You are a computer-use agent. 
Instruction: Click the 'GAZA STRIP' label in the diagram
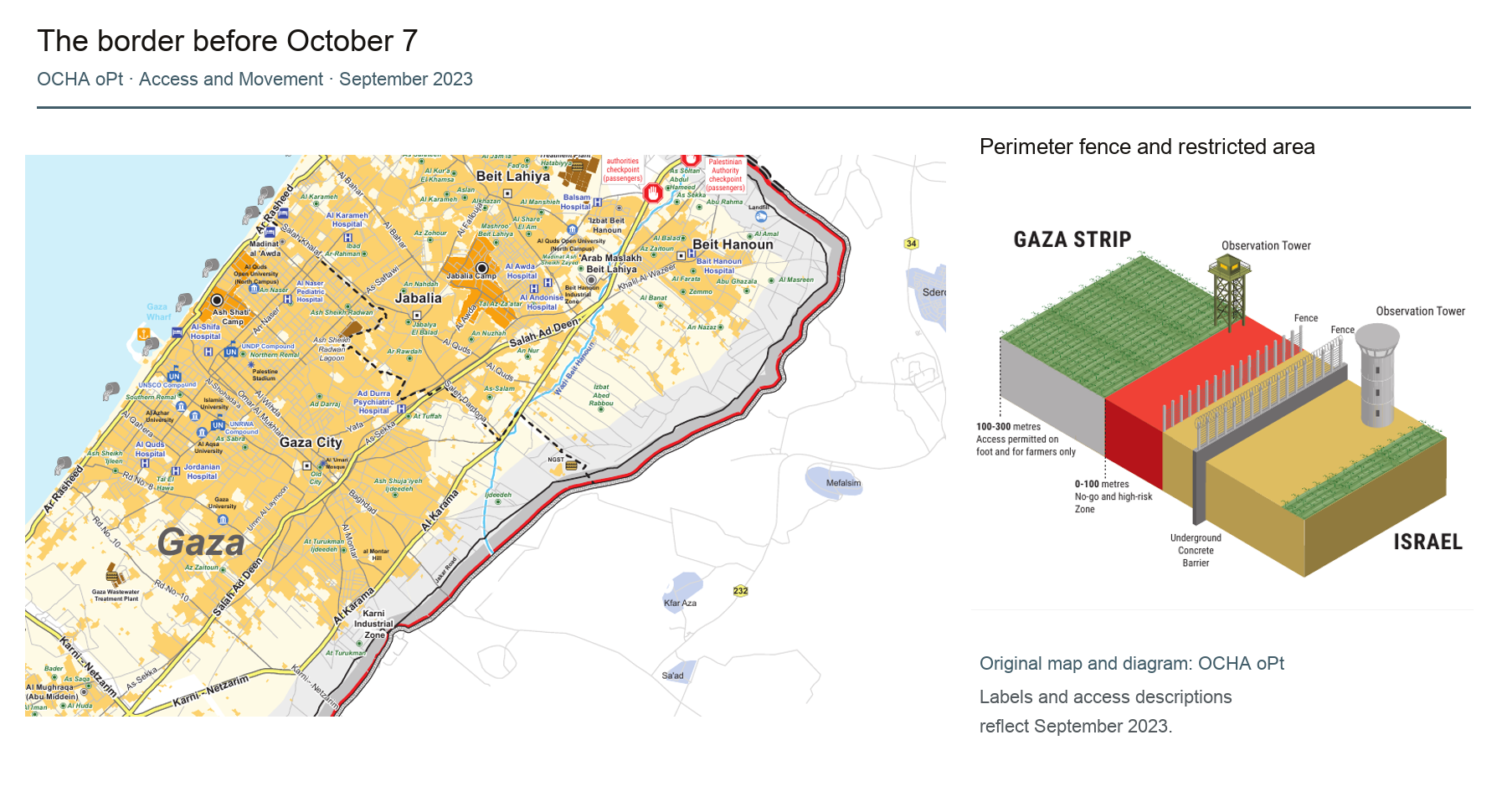[1072, 239]
